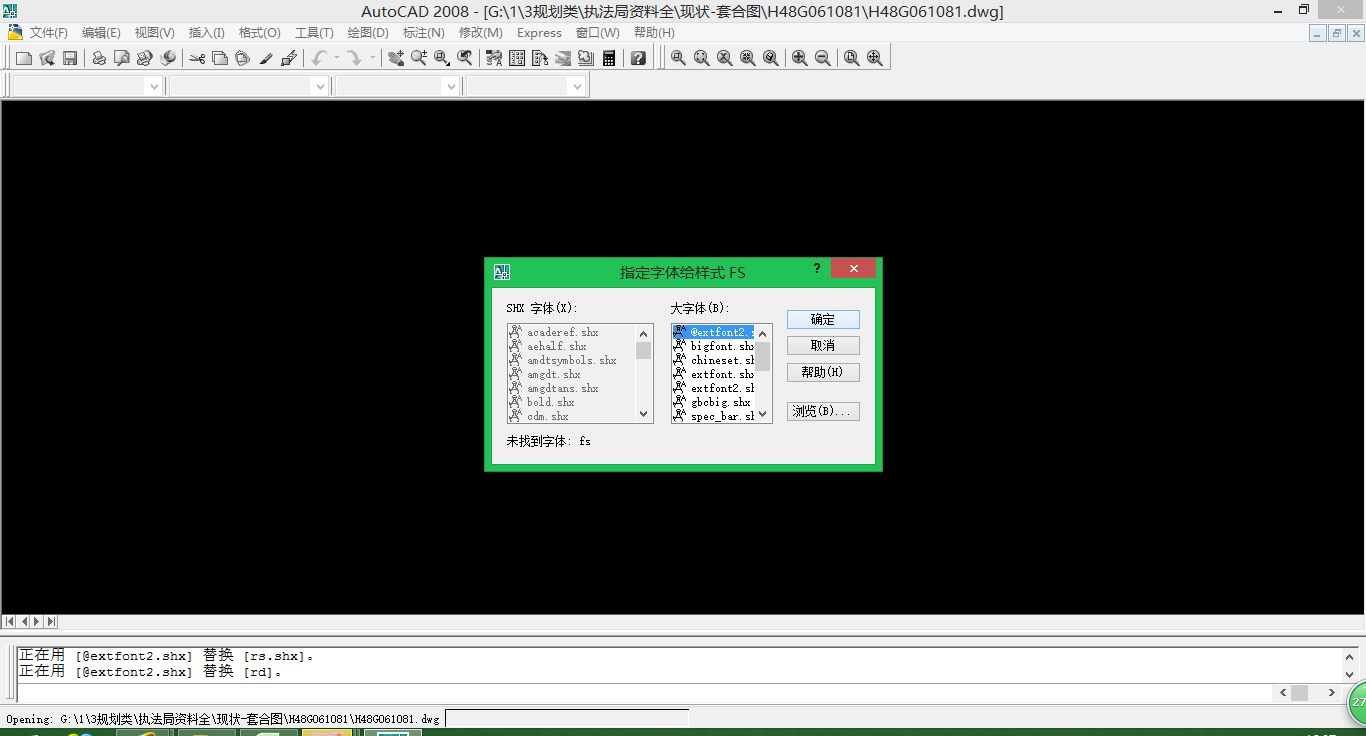This screenshot has width=1366, height=736.
Task: Click the ? help button in dialog title bar
Action: pos(817,268)
